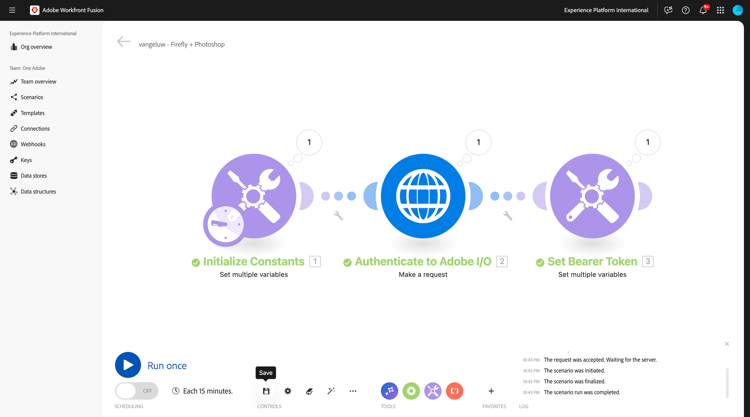Screen dimensions: 750x417
Task: Open the user profile avatar
Action: pos(738,10)
